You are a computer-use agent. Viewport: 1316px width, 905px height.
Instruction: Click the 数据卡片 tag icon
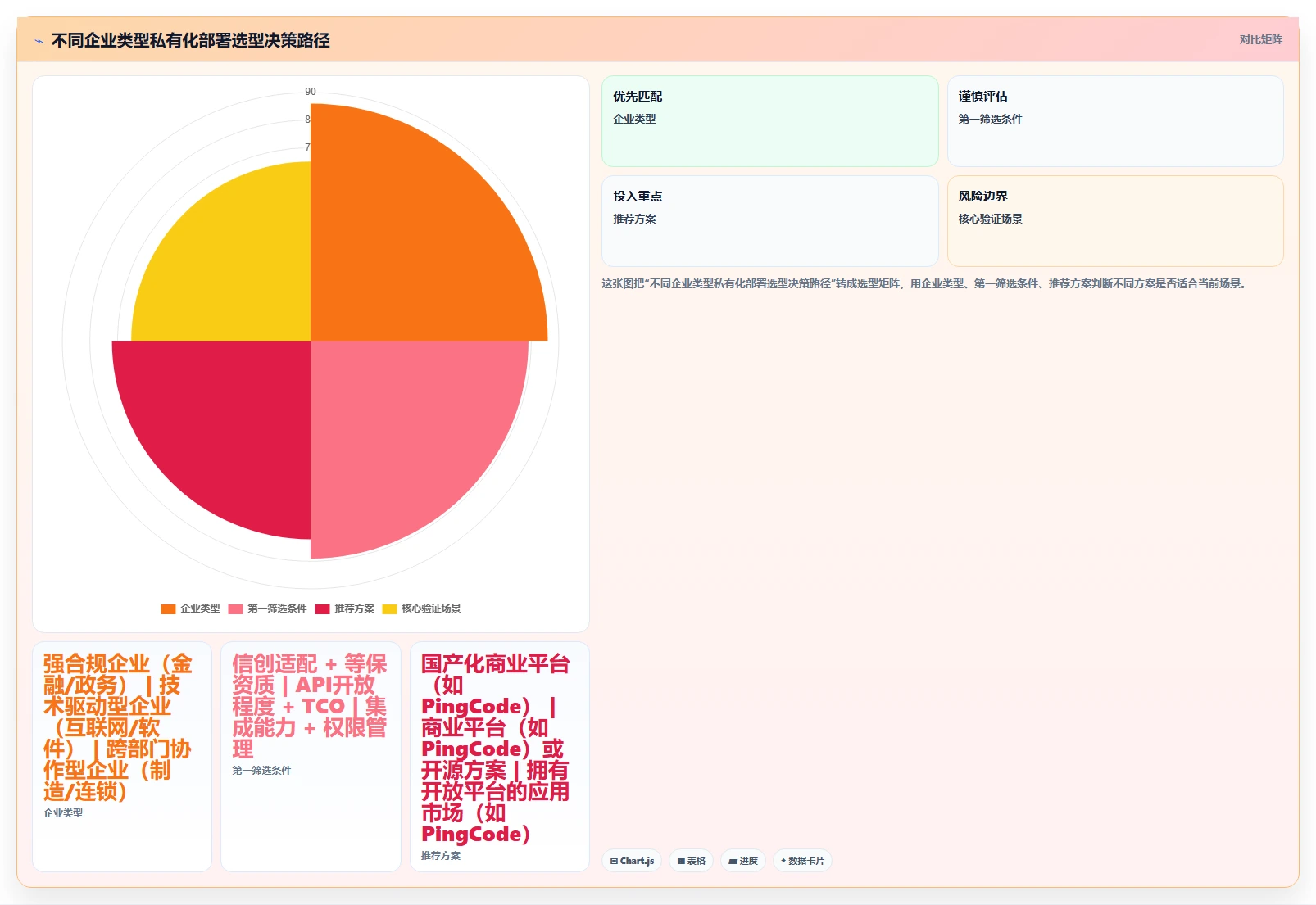(783, 861)
